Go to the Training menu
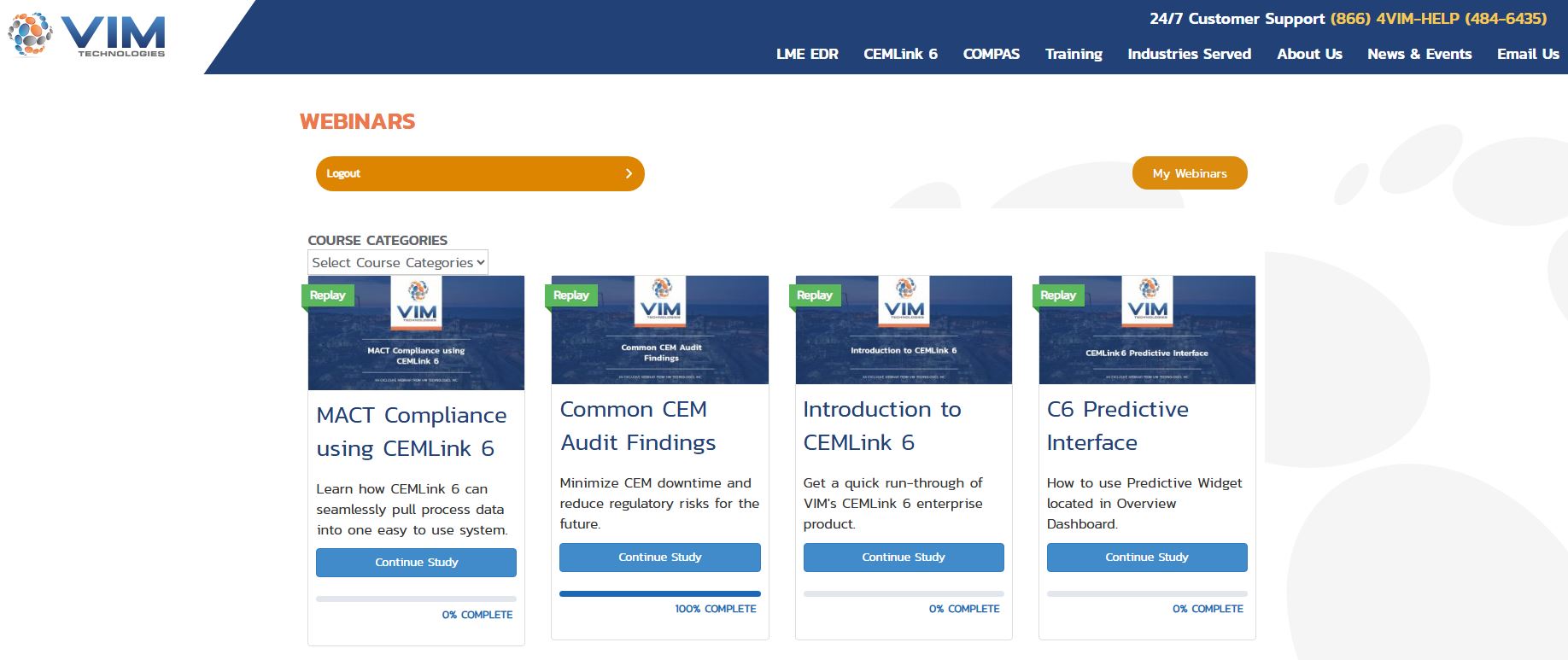The height and width of the screenshot is (660, 1568). (x=1074, y=54)
